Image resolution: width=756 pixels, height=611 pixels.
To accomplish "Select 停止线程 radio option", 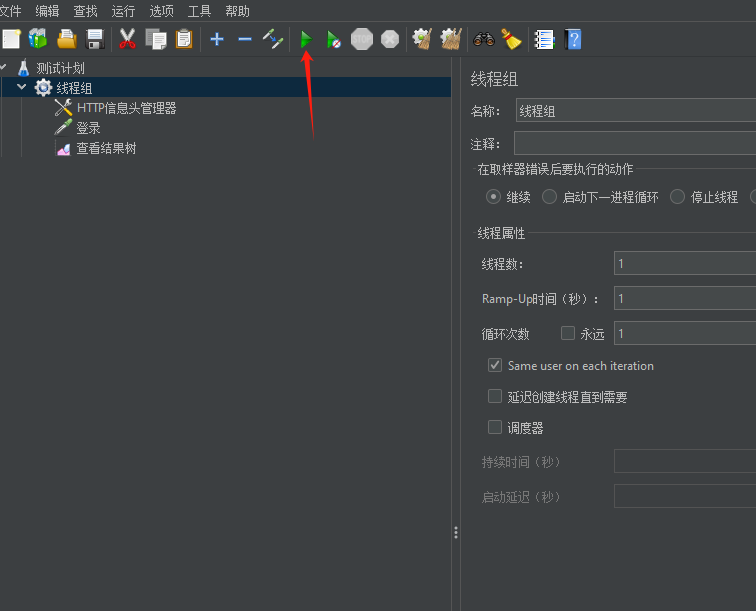I will point(677,197).
